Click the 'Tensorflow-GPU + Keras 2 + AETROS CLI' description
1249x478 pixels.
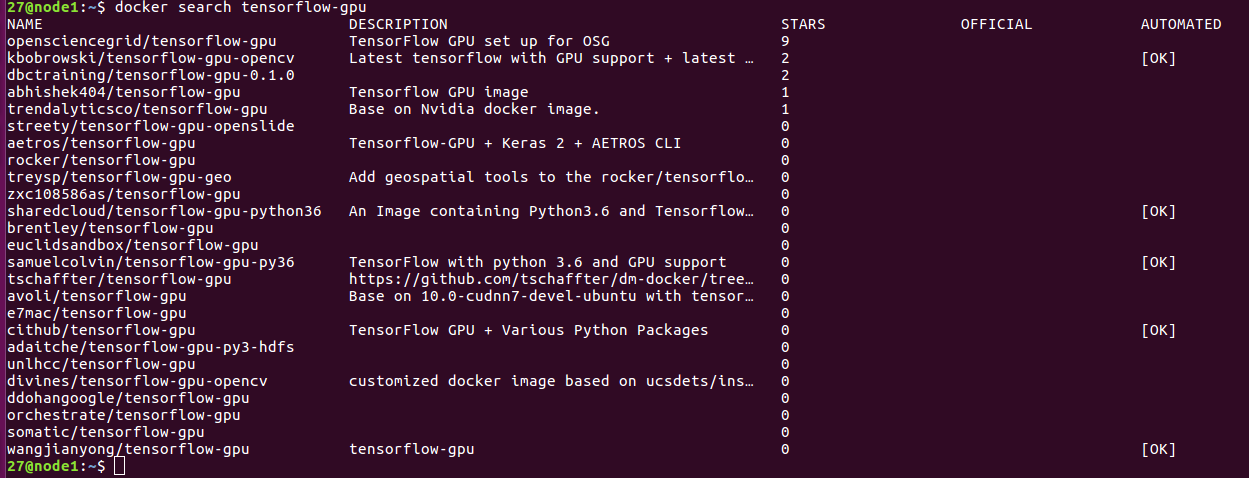[x=514, y=143]
